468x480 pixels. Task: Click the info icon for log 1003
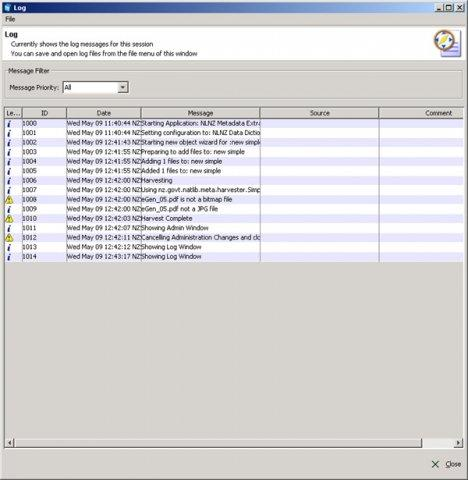pyautogui.click(x=9, y=152)
